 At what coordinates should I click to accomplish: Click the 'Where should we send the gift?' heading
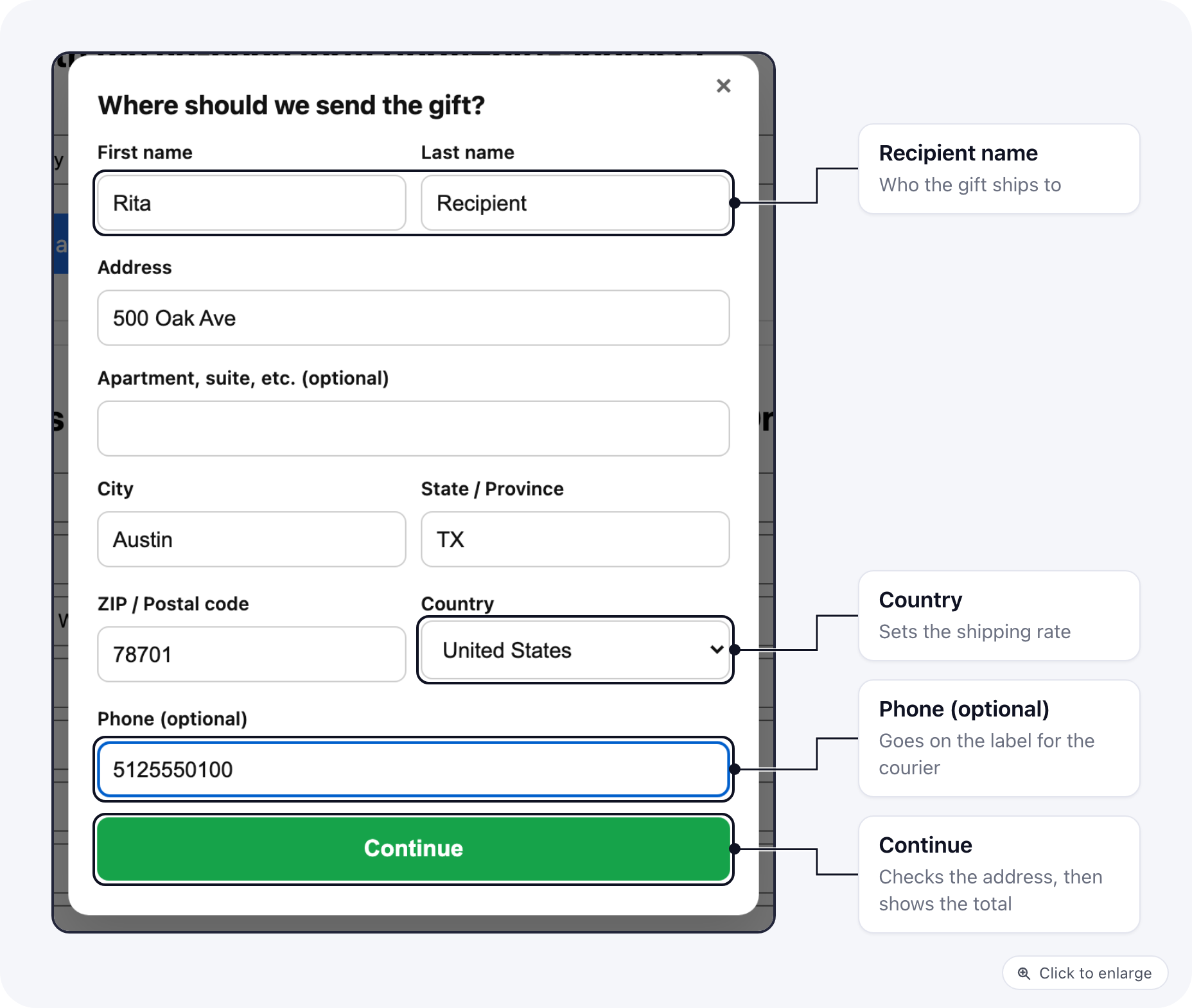291,105
